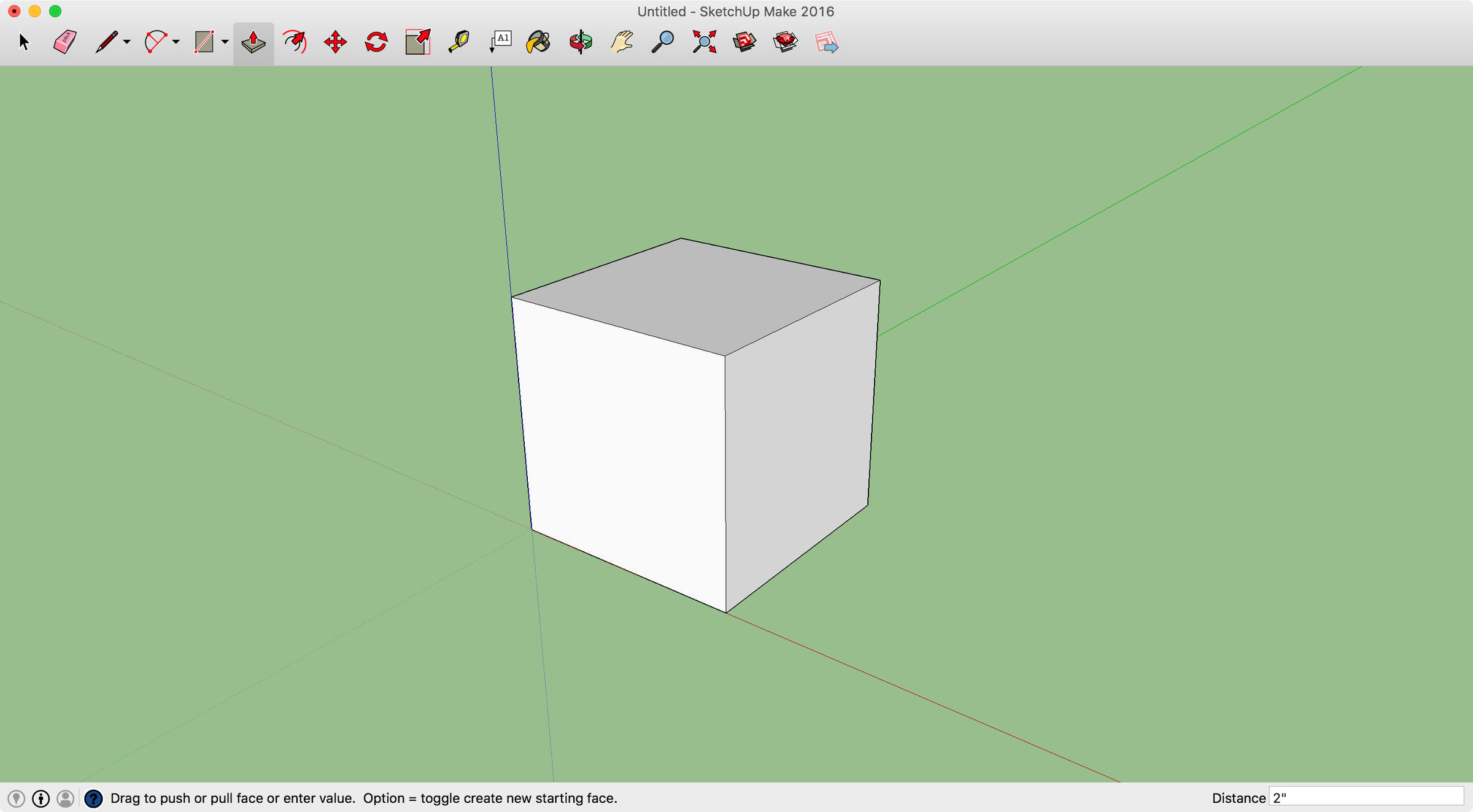Viewport: 1473px width, 812px height.
Task: Activate the Pan hand tool
Action: coord(621,41)
